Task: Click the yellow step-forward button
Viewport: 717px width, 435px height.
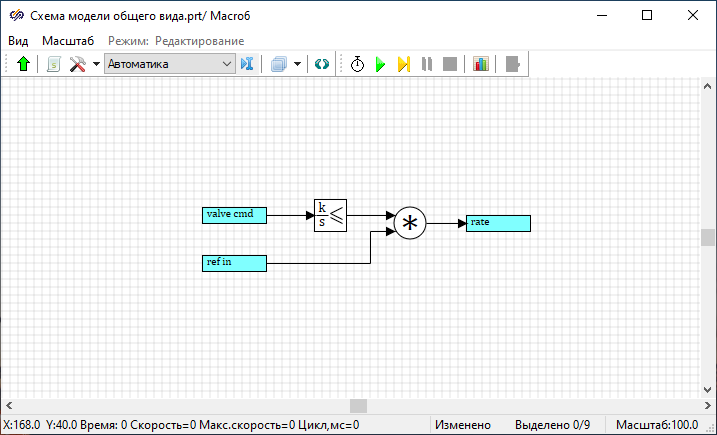Action: click(403, 64)
